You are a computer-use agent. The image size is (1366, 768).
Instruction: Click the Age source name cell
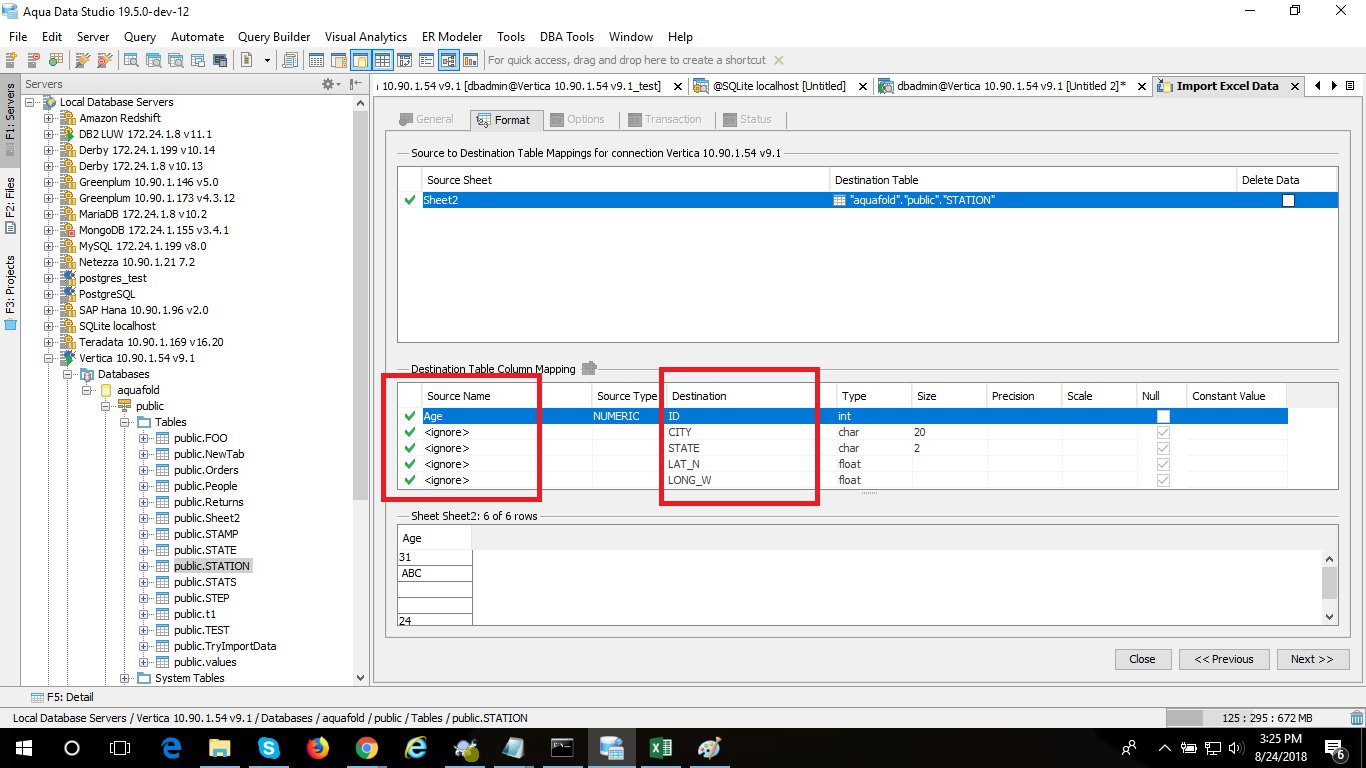click(506, 416)
